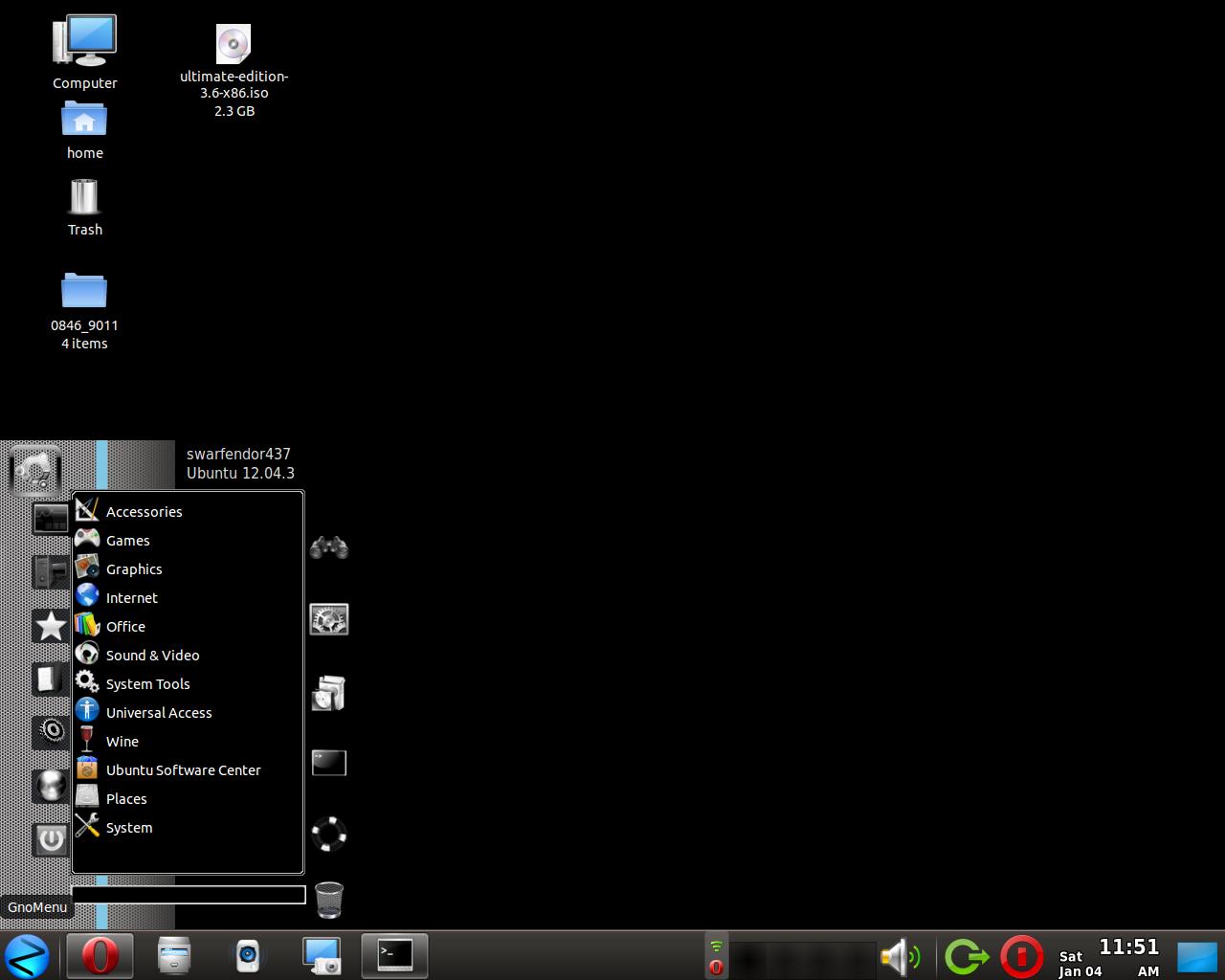1225x980 pixels.
Task: Click the power button in GnoMenu sidebar
Action: (51, 840)
